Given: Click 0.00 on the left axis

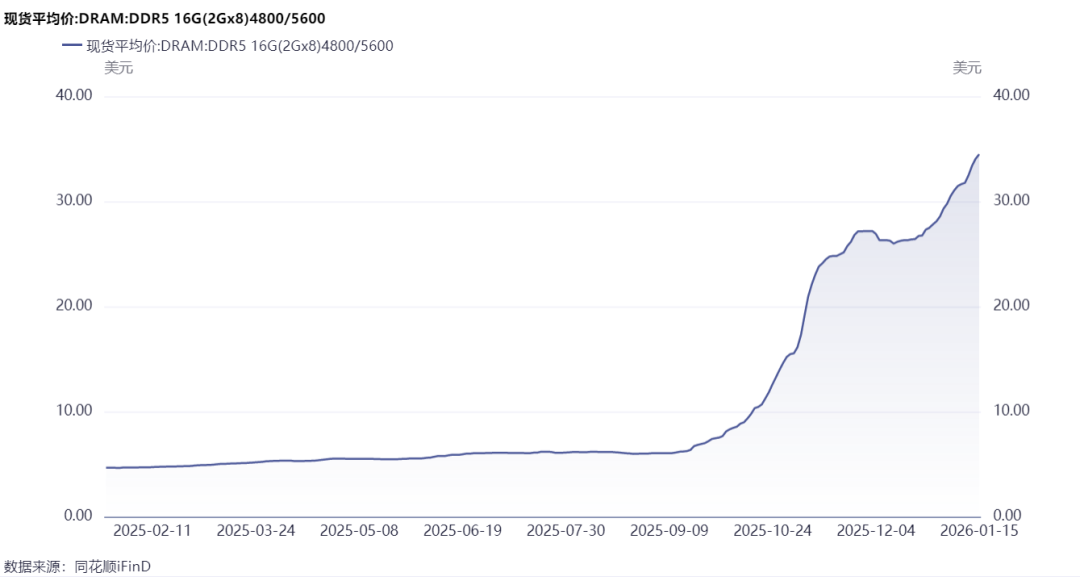Looking at the screenshot, I should [x=78, y=515].
